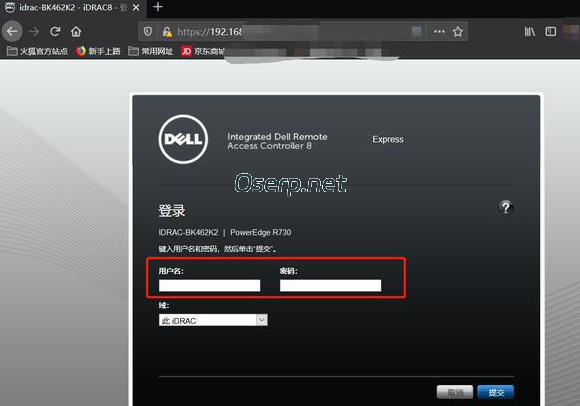Toggle the sidebar view icon

(550, 32)
